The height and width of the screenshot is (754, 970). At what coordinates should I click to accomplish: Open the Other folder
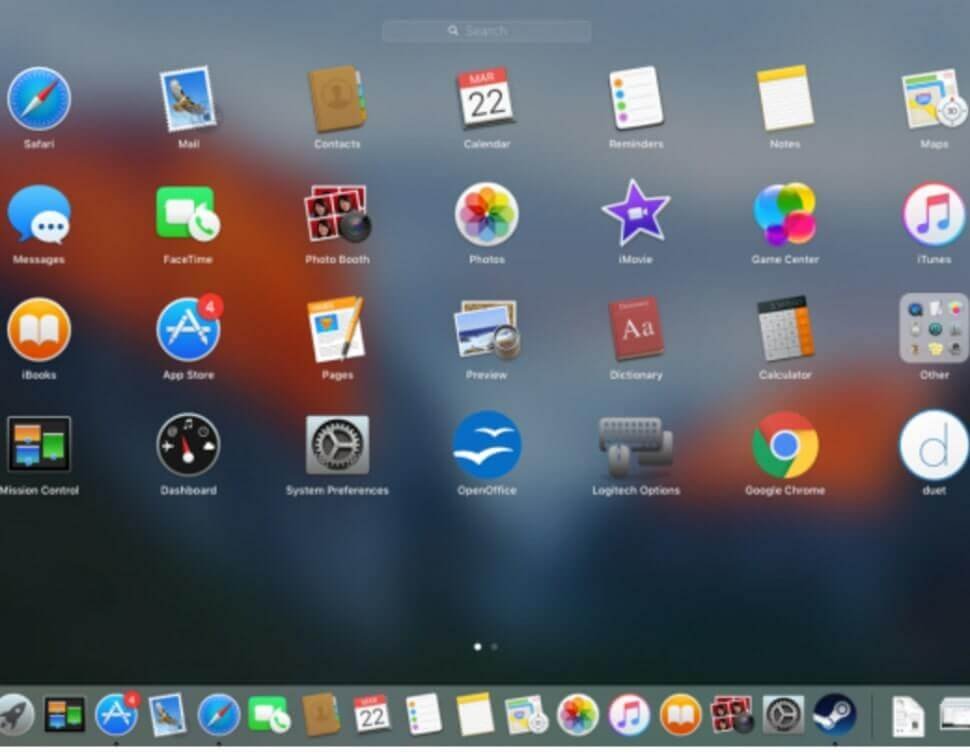click(934, 328)
